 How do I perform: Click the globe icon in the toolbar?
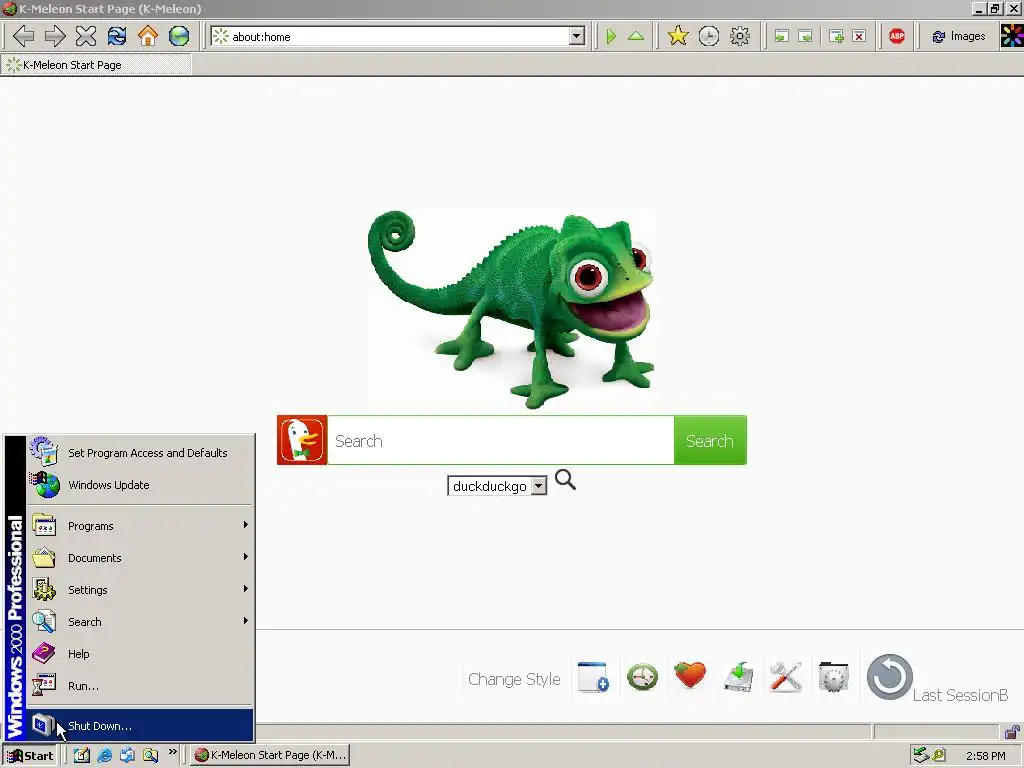pyautogui.click(x=179, y=36)
